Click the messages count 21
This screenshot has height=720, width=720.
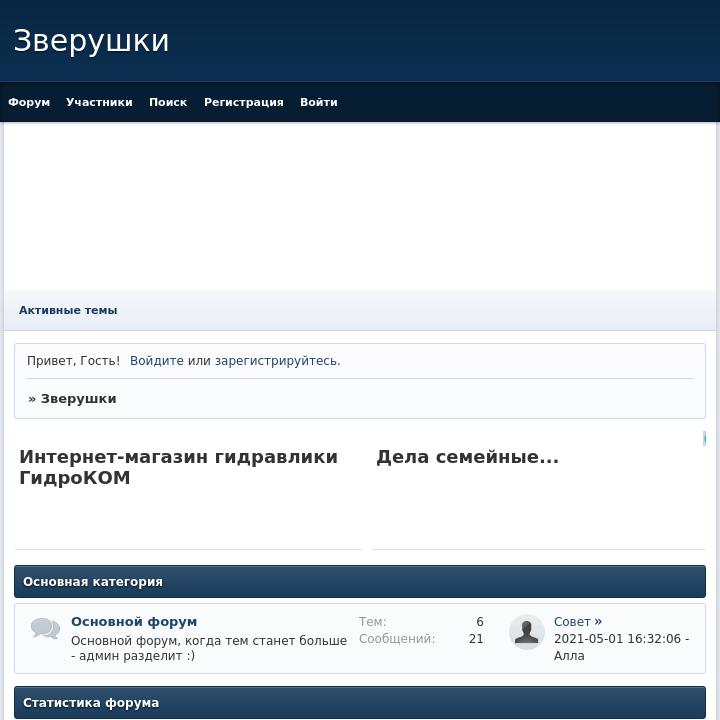click(476, 639)
